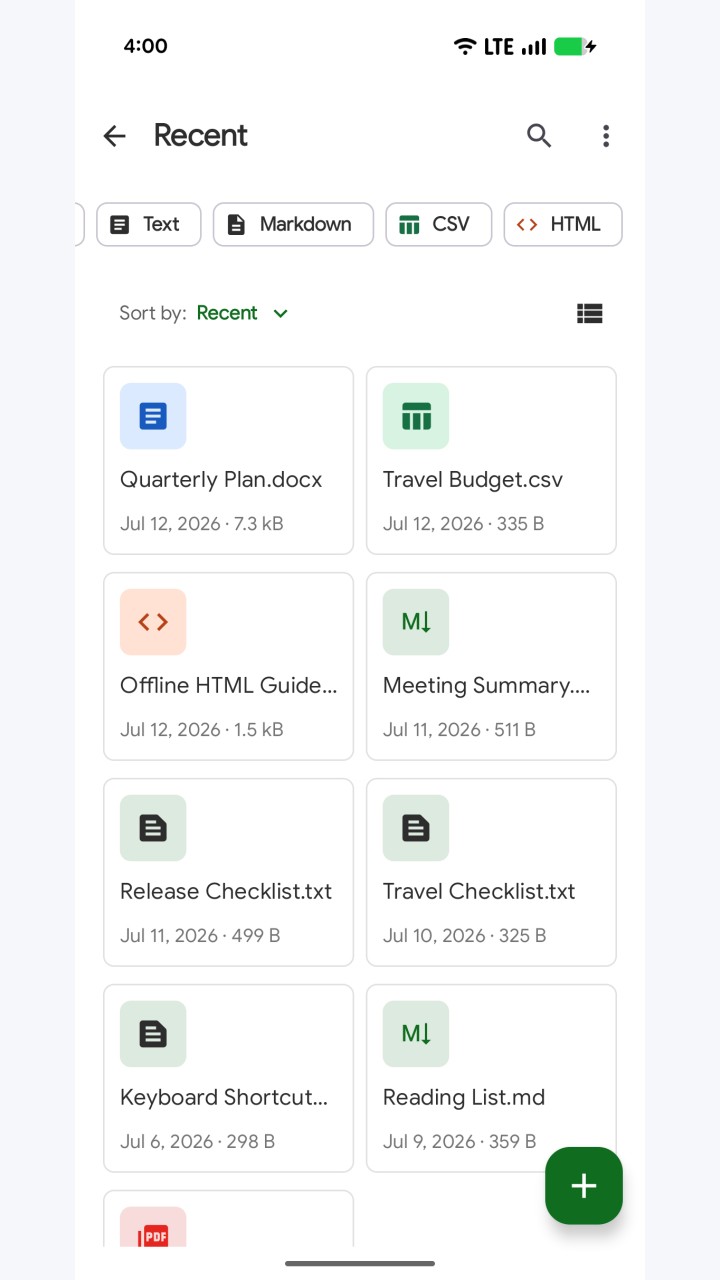The height and width of the screenshot is (1280, 720).
Task: Click the Travel Checklist.txt file icon
Action: pos(416,828)
